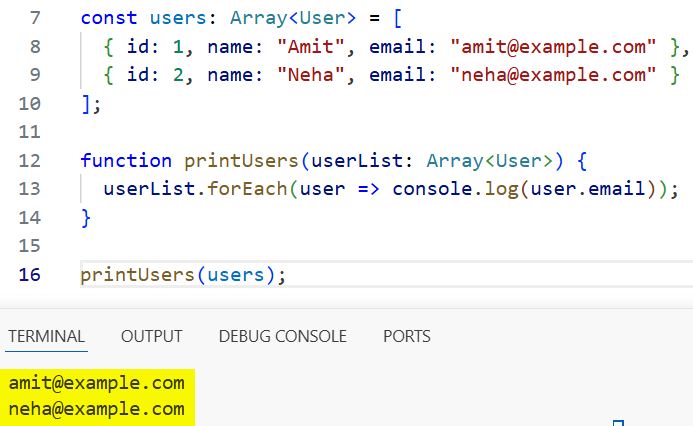693x426 pixels.
Task: Click 'printUsers(users);' call on line 16
Action: pyautogui.click(x=183, y=275)
